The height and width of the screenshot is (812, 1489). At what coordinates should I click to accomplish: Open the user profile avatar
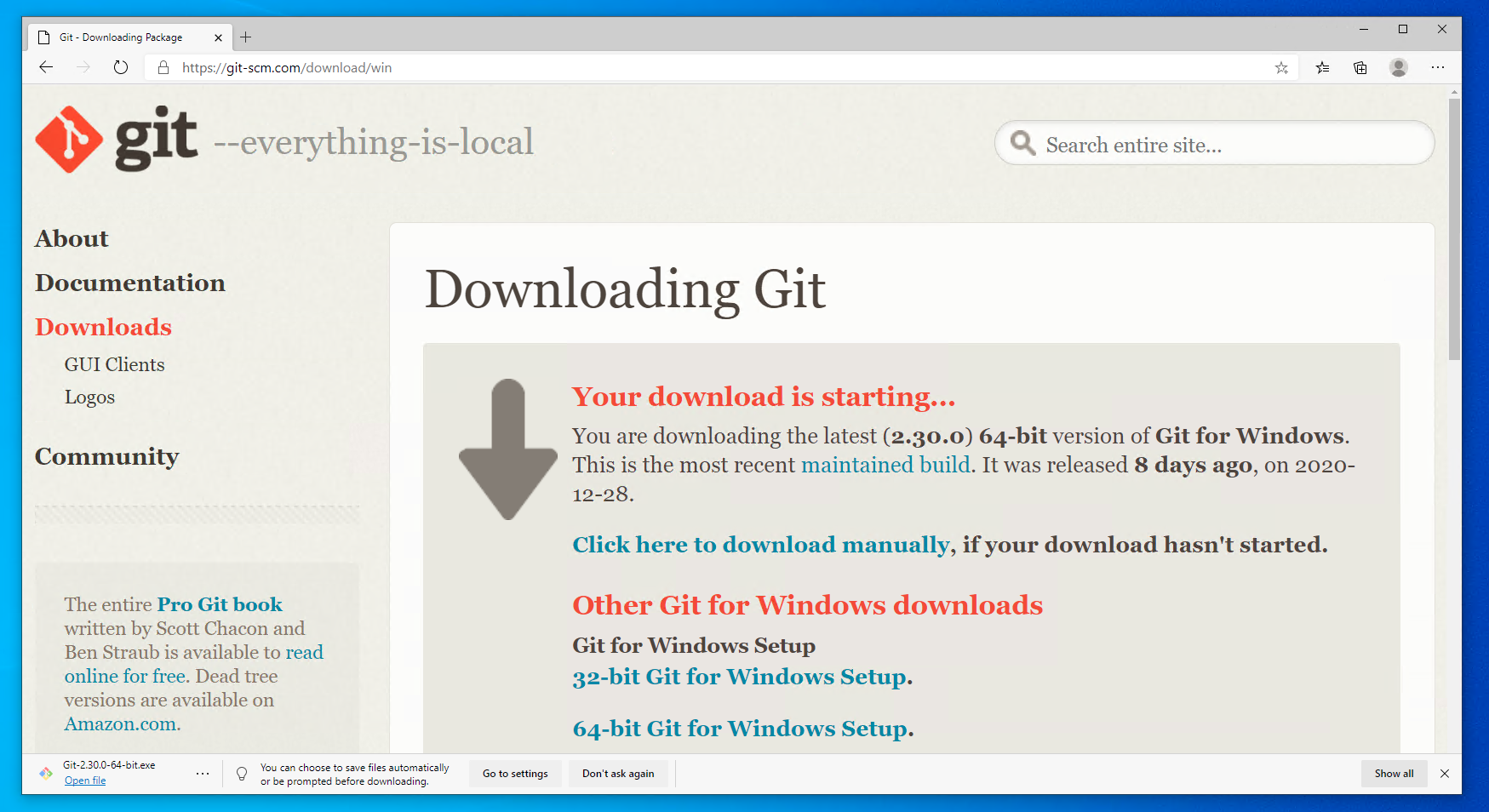click(x=1399, y=67)
